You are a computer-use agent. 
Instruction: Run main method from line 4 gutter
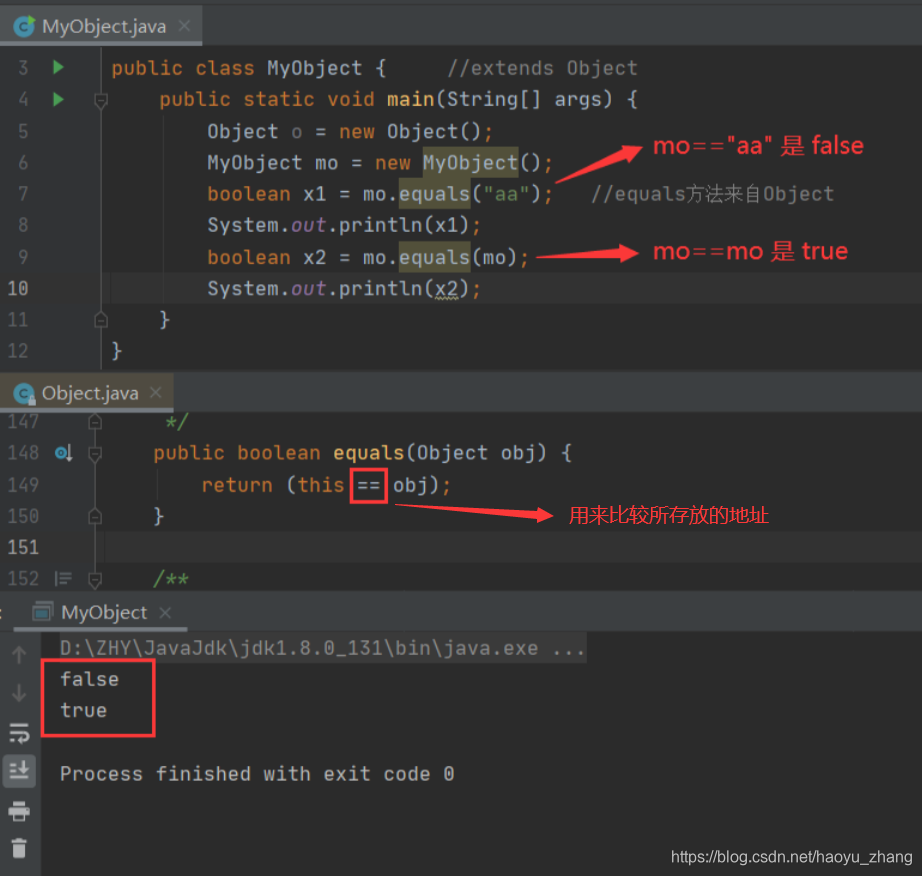click(58, 99)
